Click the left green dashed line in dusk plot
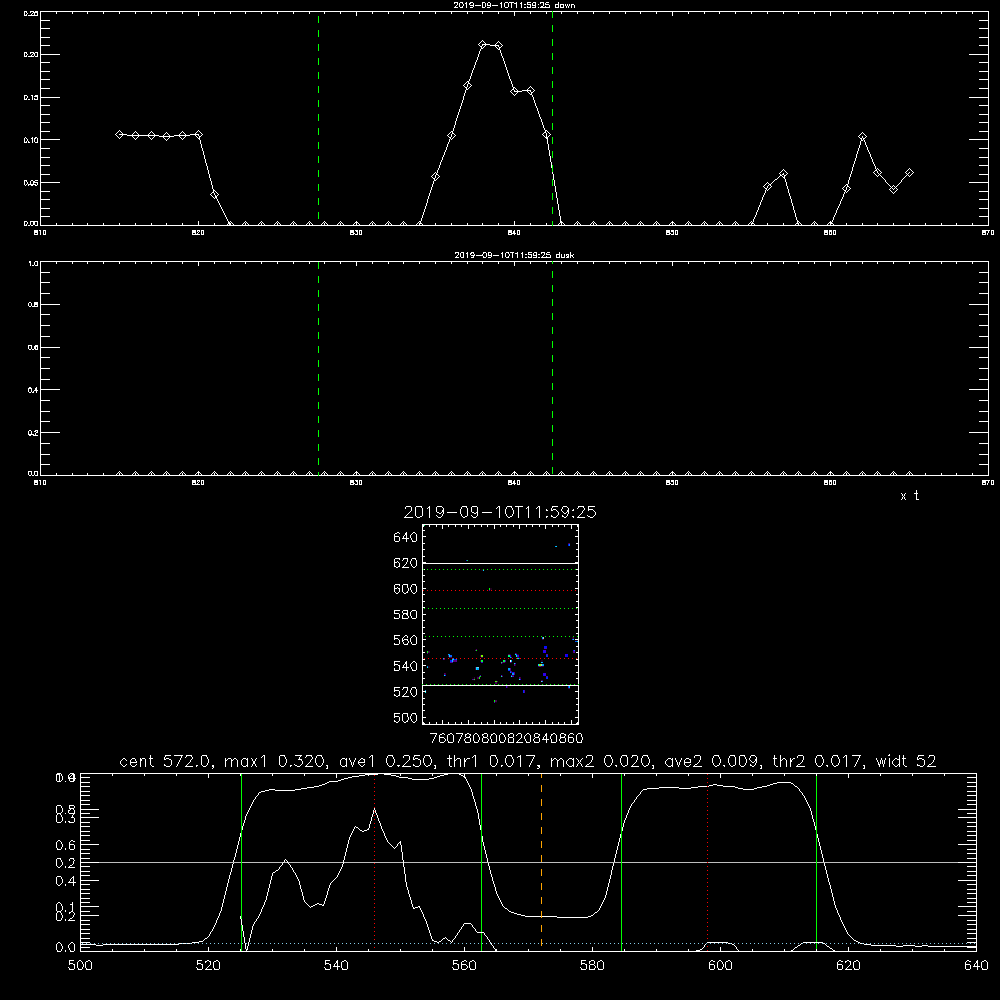The height and width of the screenshot is (1000, 1000). click(318, 368)
